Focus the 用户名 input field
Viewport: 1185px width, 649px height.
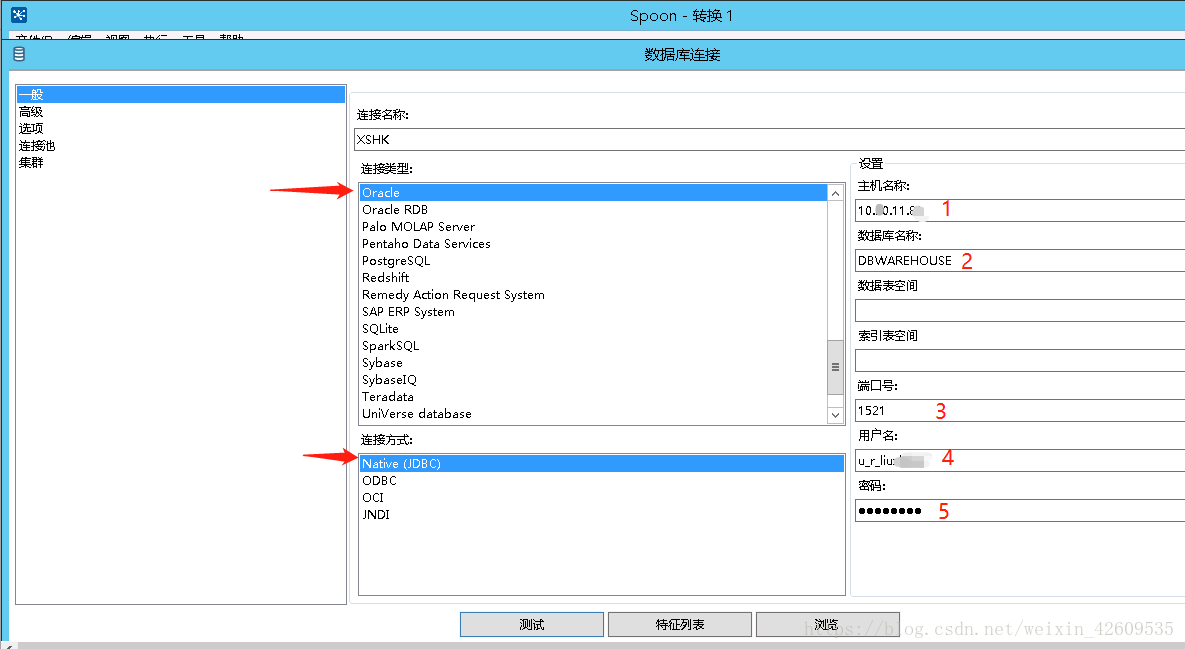pyautogui.click(x=1019, y=460)
